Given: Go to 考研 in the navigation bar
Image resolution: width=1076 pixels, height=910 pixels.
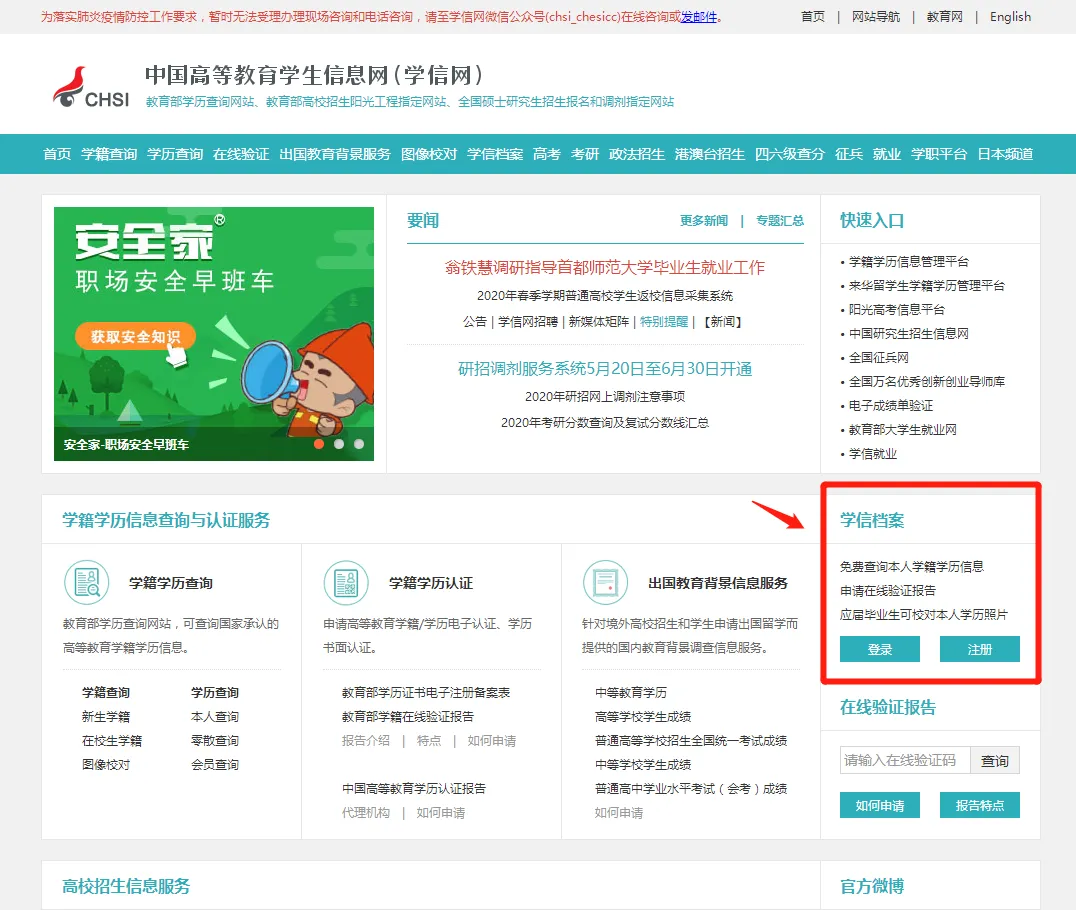Looking at the screenshot, I should tap(585, 154).
